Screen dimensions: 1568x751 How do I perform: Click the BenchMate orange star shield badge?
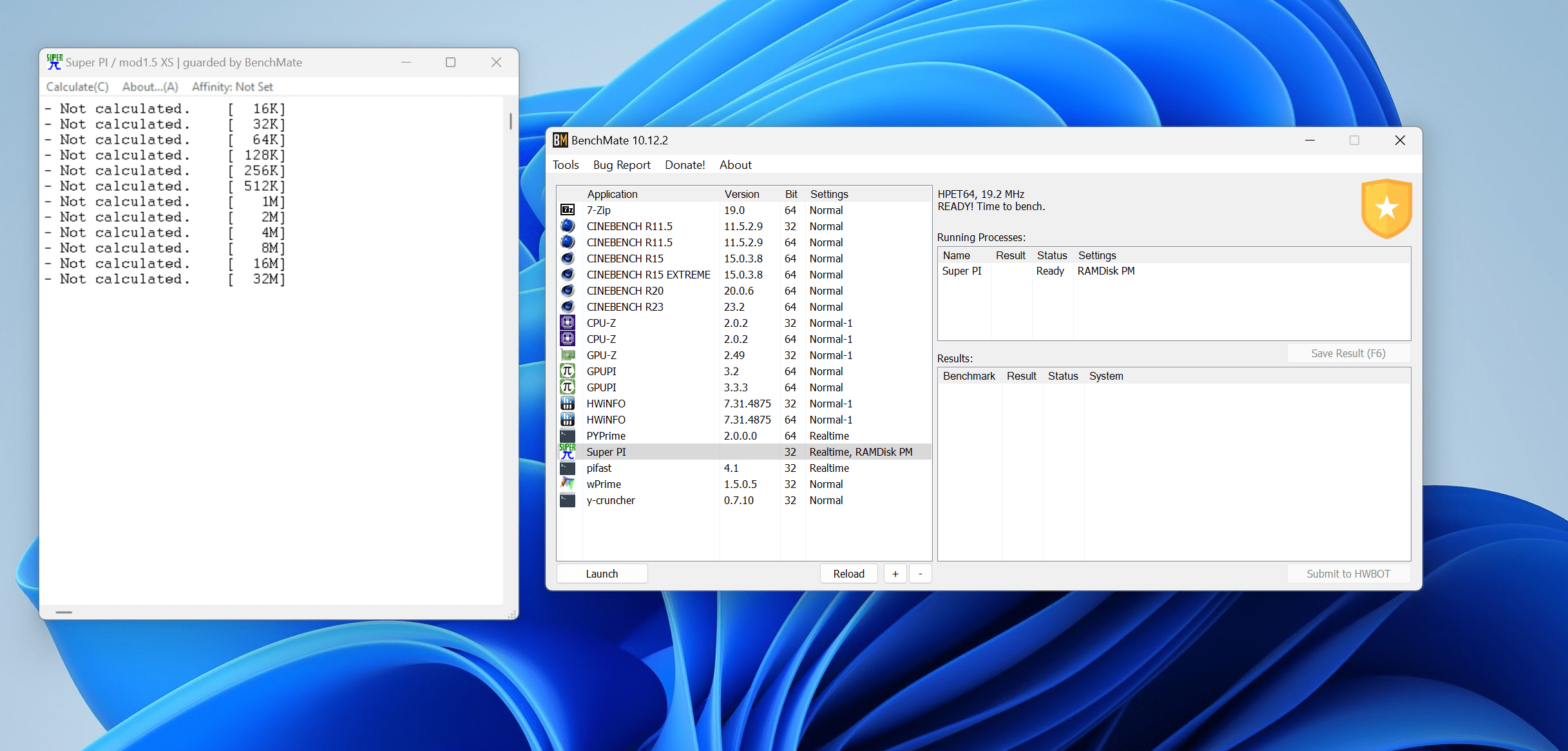(x=1386, y=208)
